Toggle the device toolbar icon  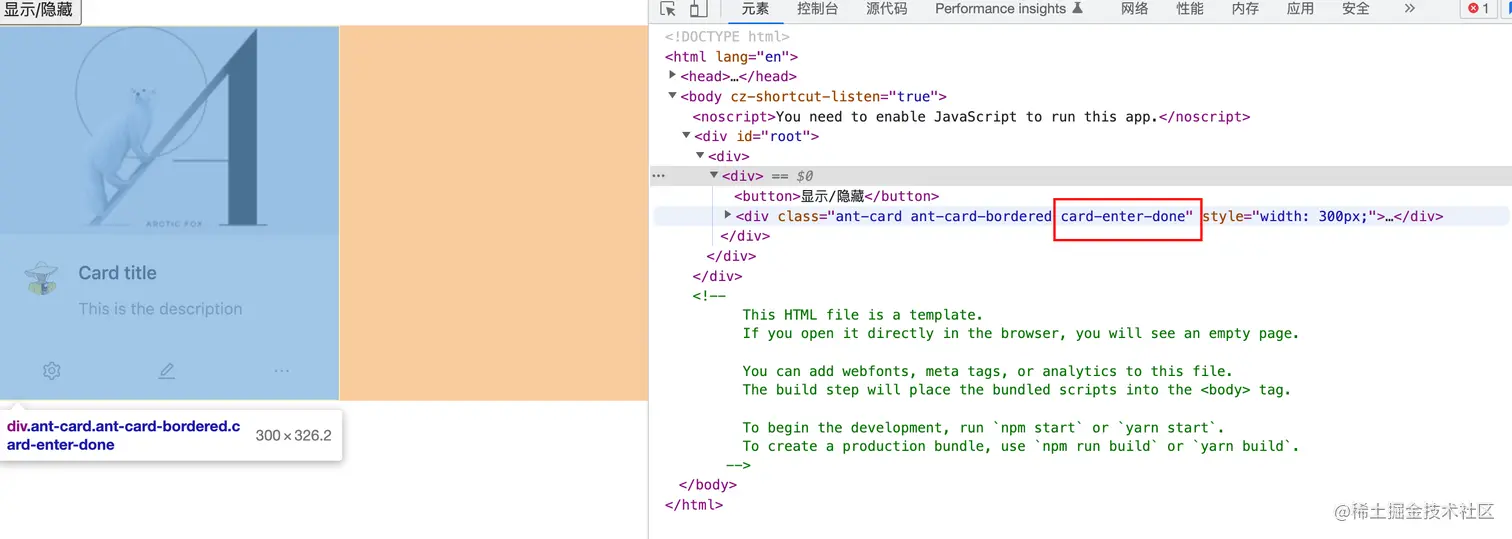[699, 9]
